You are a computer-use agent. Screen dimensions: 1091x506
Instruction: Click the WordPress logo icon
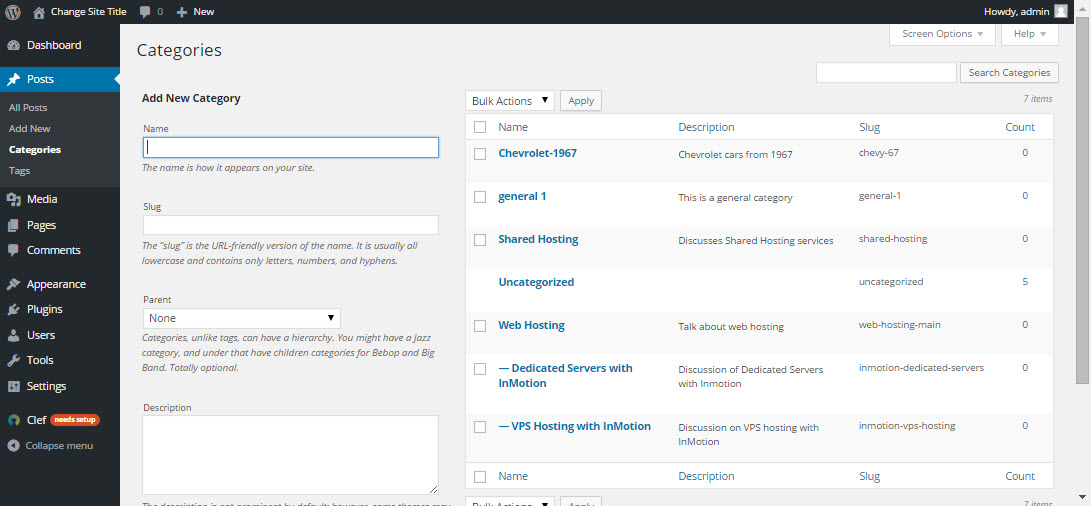[14, 12]
